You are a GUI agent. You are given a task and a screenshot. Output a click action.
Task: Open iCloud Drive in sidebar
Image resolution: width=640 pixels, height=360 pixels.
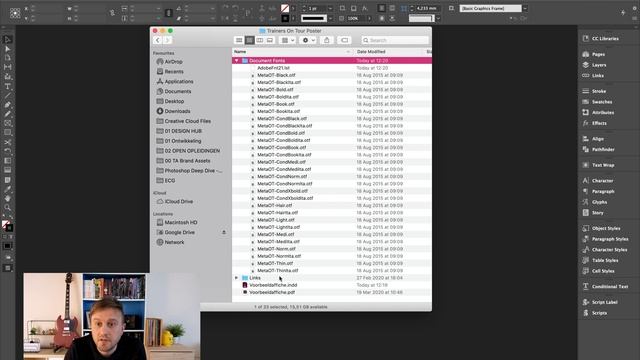point(175,201)
